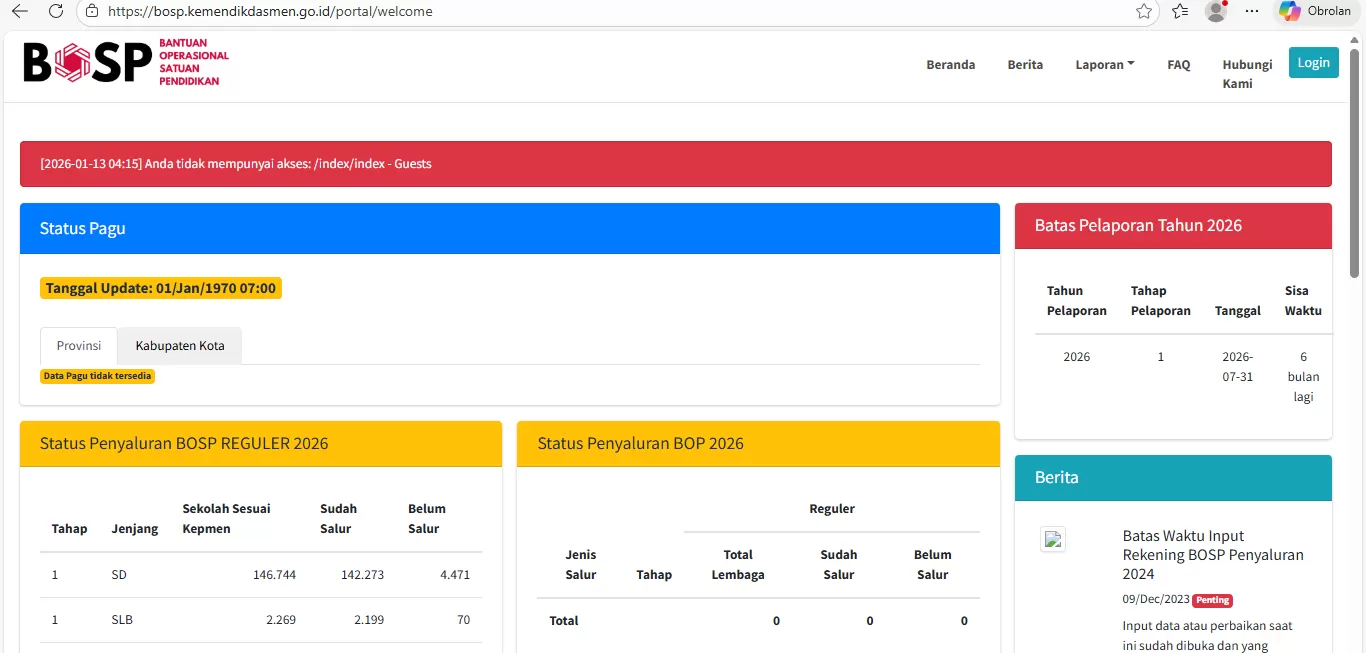This screenshot has height=653, width=1366.
Task: Click the 'Status Penyaluran BOP 2026' header
Action: 758,444
